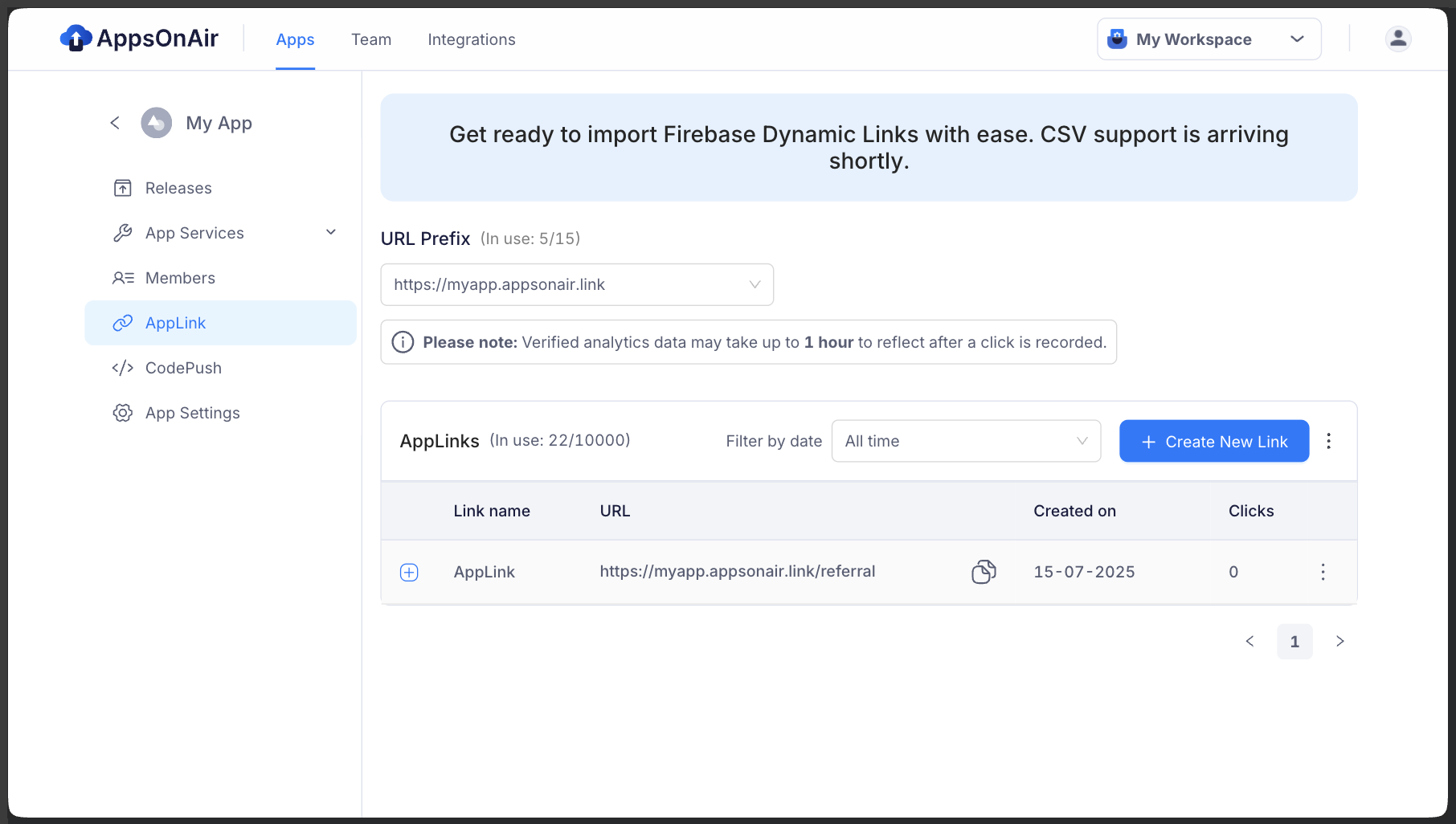
Task: Open the user profile avatar
Action: 1398,39
